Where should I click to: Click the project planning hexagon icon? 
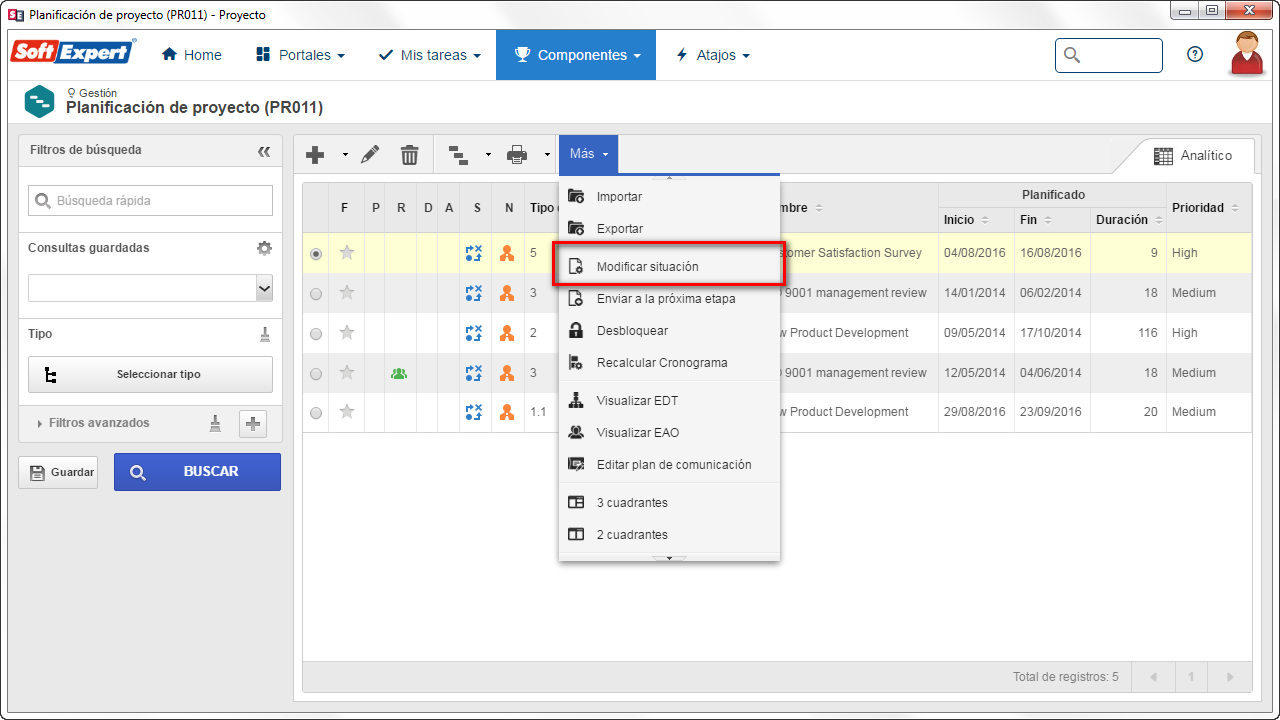point(40,101)
